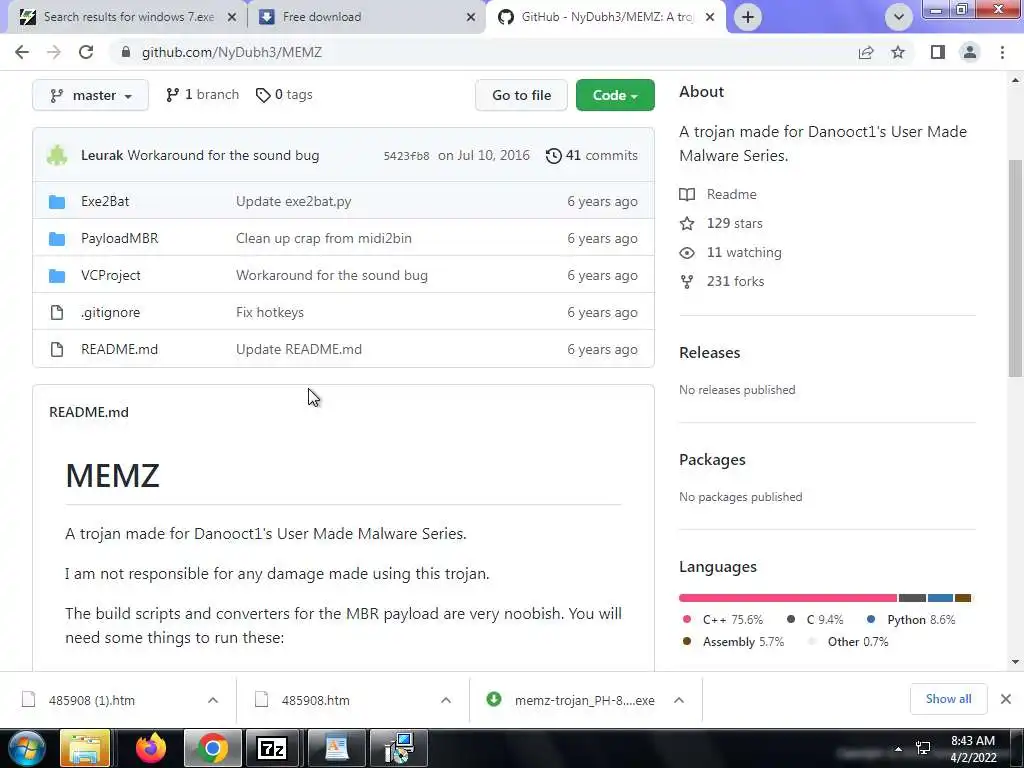The height and width of the screenshot is (768, 1024).
Task: Open the PayloadMBR folder
Action: [120, 238]
